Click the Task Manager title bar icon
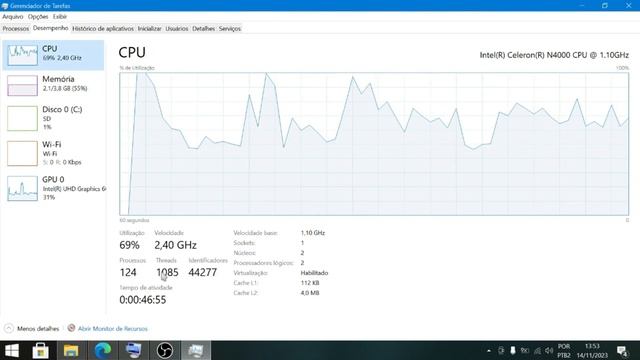This screenshot has width=640, height=360. coord(5,6)
